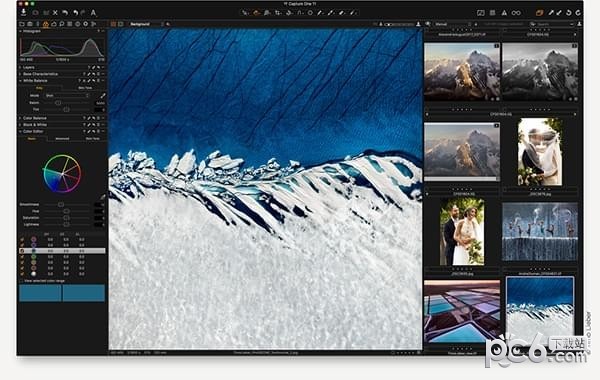Choose the Rotate straighten cursor tool

pyautogui.click(x=289, y=13)
